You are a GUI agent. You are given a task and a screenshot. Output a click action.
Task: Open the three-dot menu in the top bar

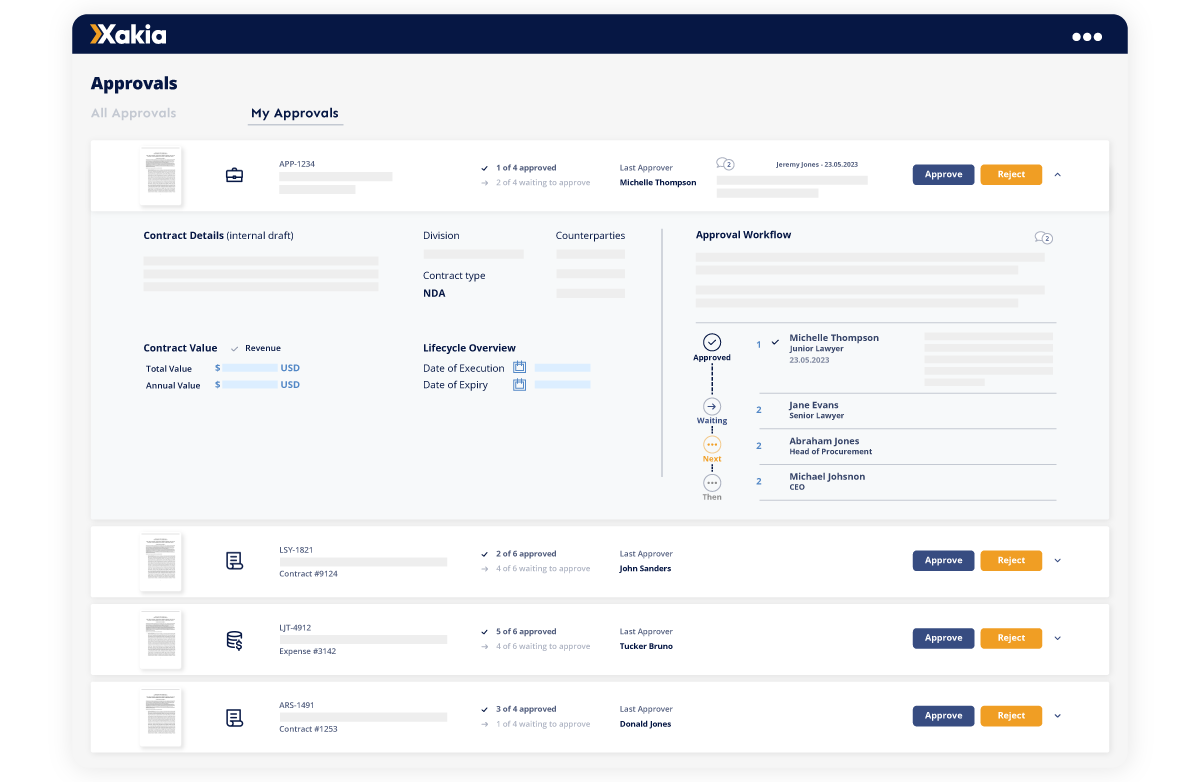tap(1086, 35)
